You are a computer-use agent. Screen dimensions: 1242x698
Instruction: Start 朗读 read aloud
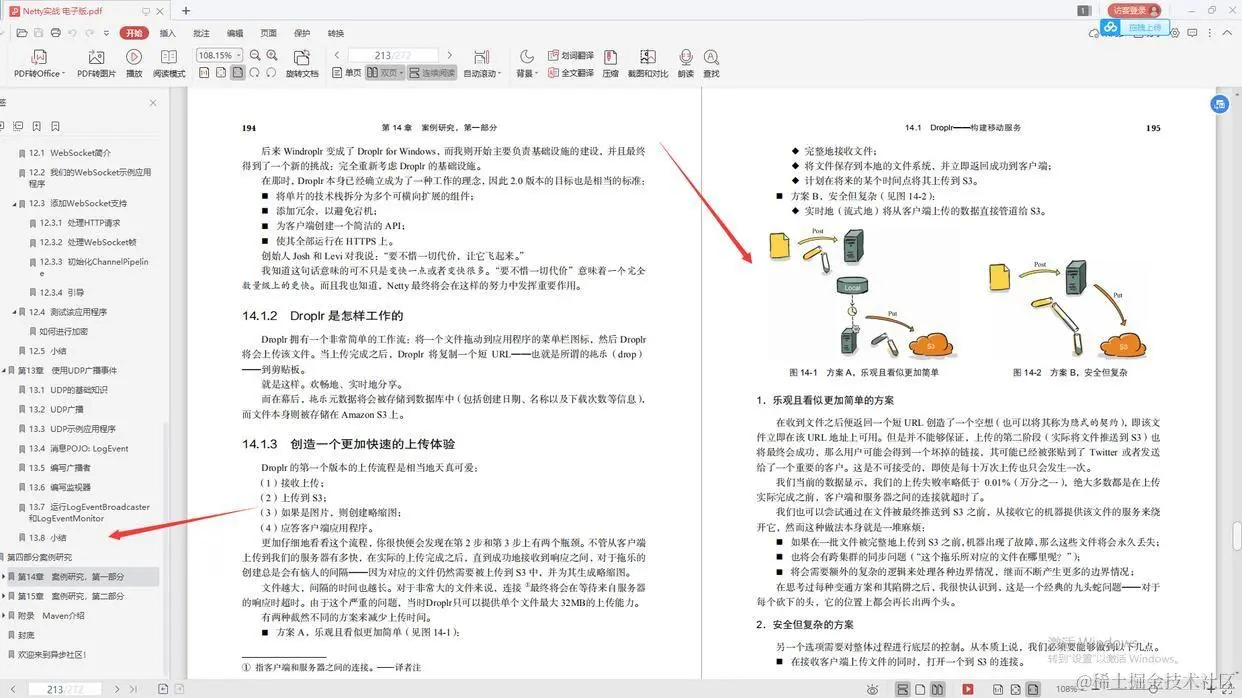click(x=685, y=64)
